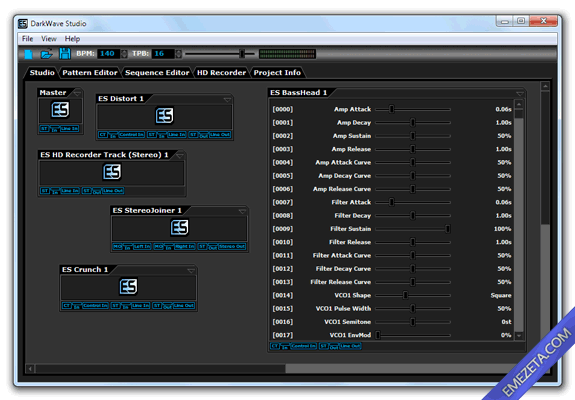575x400 pixels.
Task: Open the Help menu
Action: [x=72, y=39]
